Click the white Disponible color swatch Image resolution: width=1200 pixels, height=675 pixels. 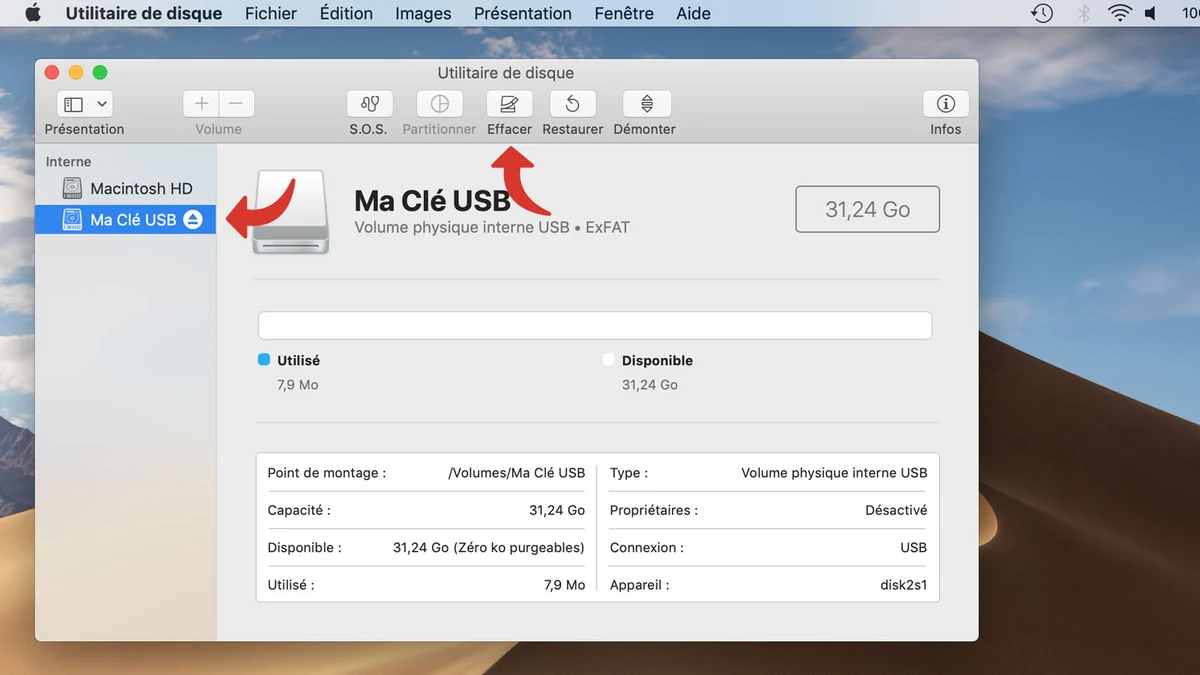[x=609, y=360]
